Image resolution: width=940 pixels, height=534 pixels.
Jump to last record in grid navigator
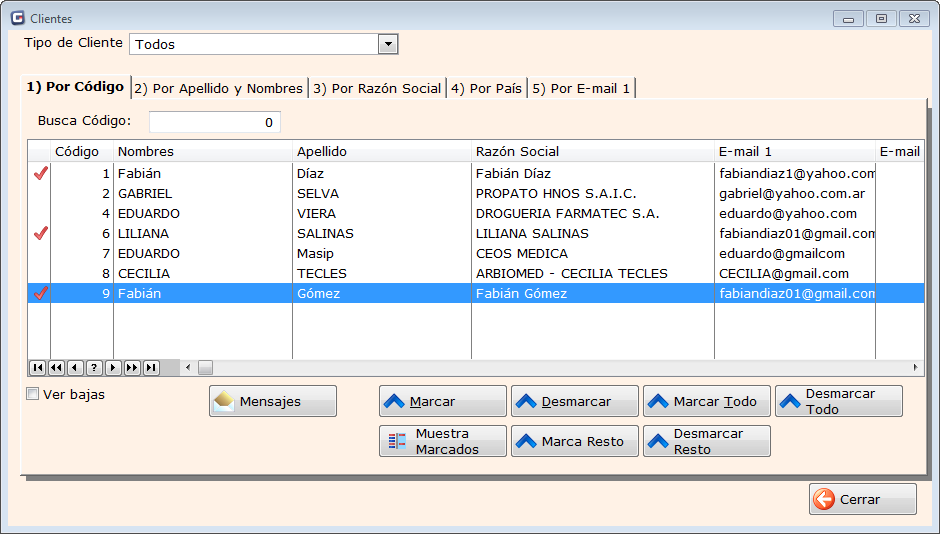[151, 368]
